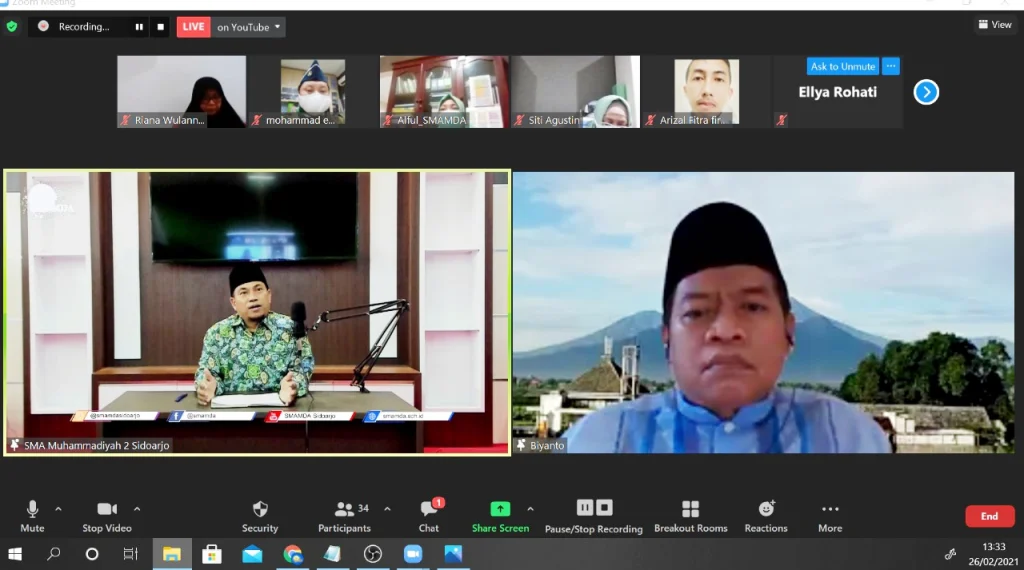Click the red LIVE indicator
1024x570 pixels.
193,27
